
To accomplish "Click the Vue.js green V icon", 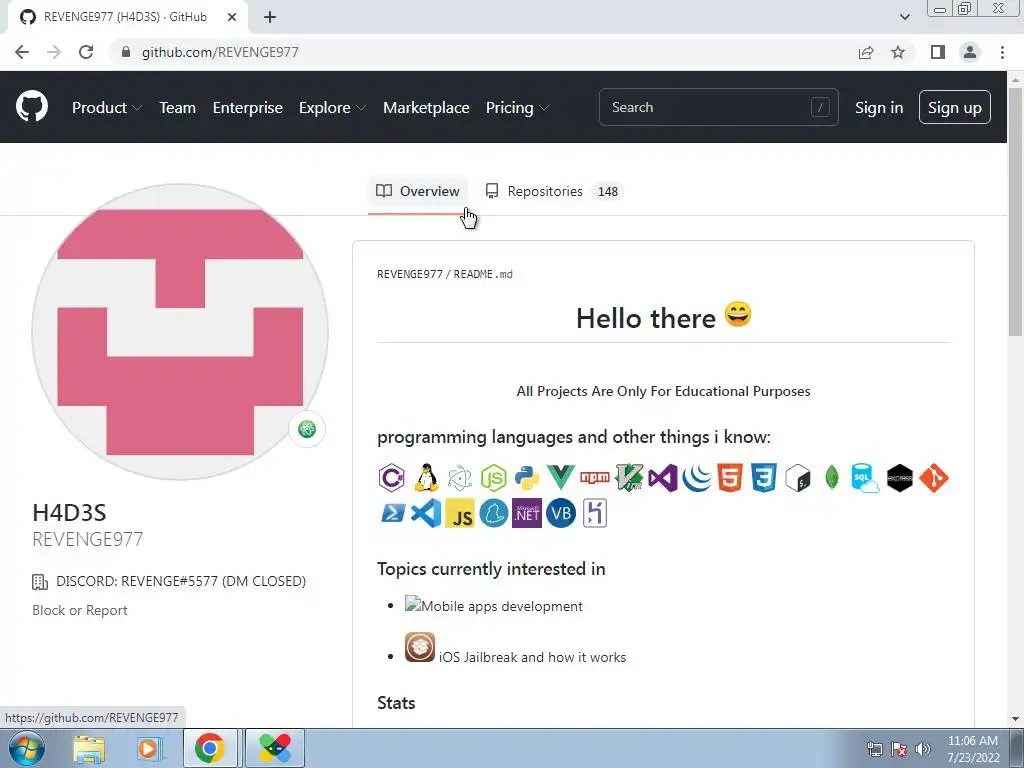I will pos(561,477).
